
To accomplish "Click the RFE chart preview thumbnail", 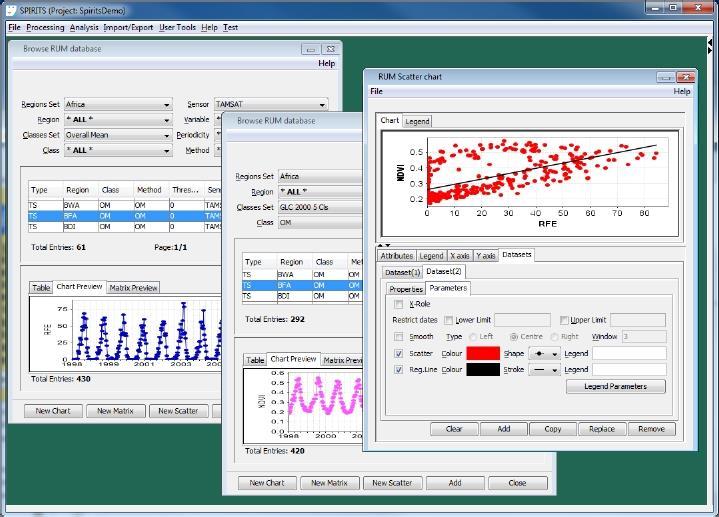I will tap(125, 334).
